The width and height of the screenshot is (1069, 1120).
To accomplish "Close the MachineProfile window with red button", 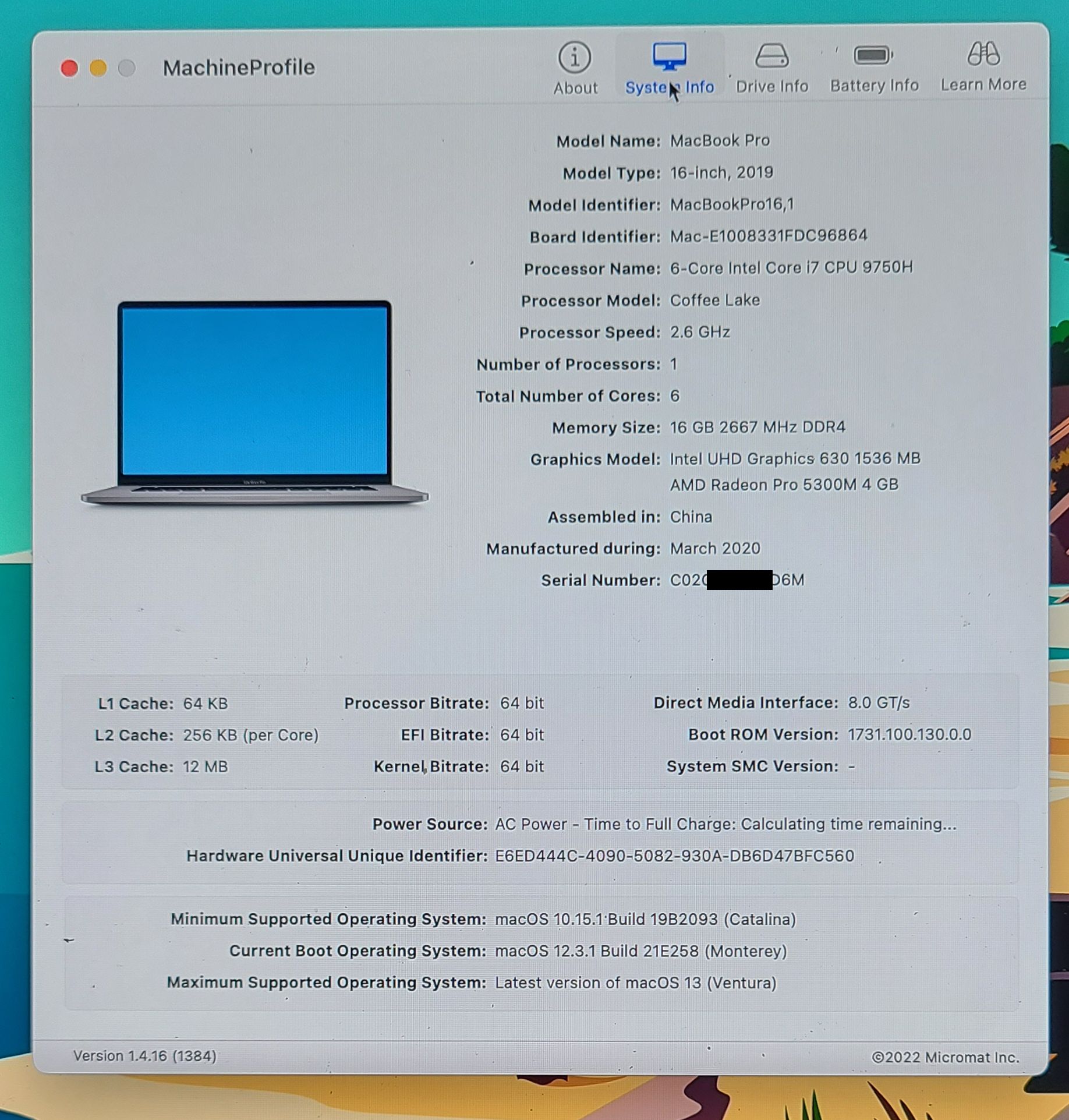I will (x=69, y=68).
